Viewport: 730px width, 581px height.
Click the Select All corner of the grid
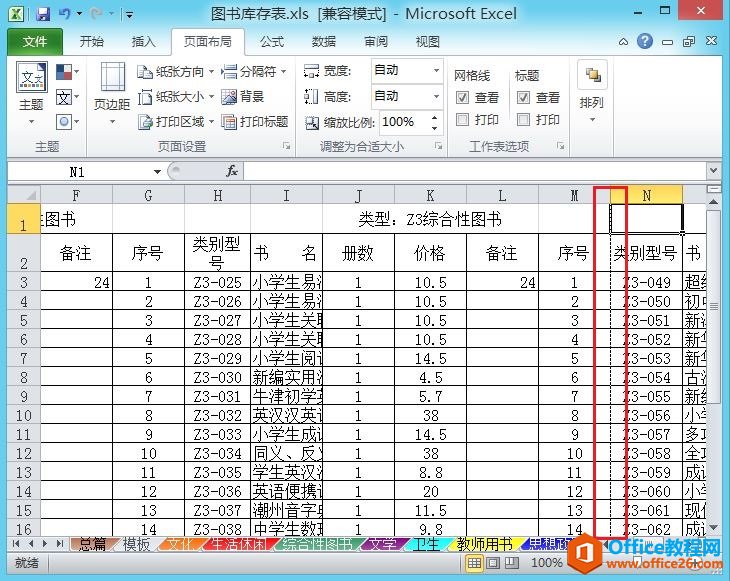tap(24, 195)
